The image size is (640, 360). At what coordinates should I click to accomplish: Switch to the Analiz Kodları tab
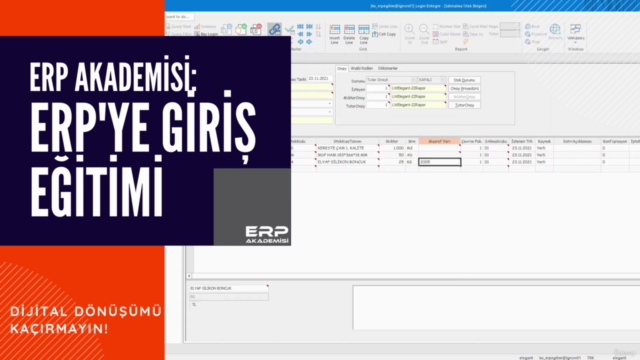(362, 69)
